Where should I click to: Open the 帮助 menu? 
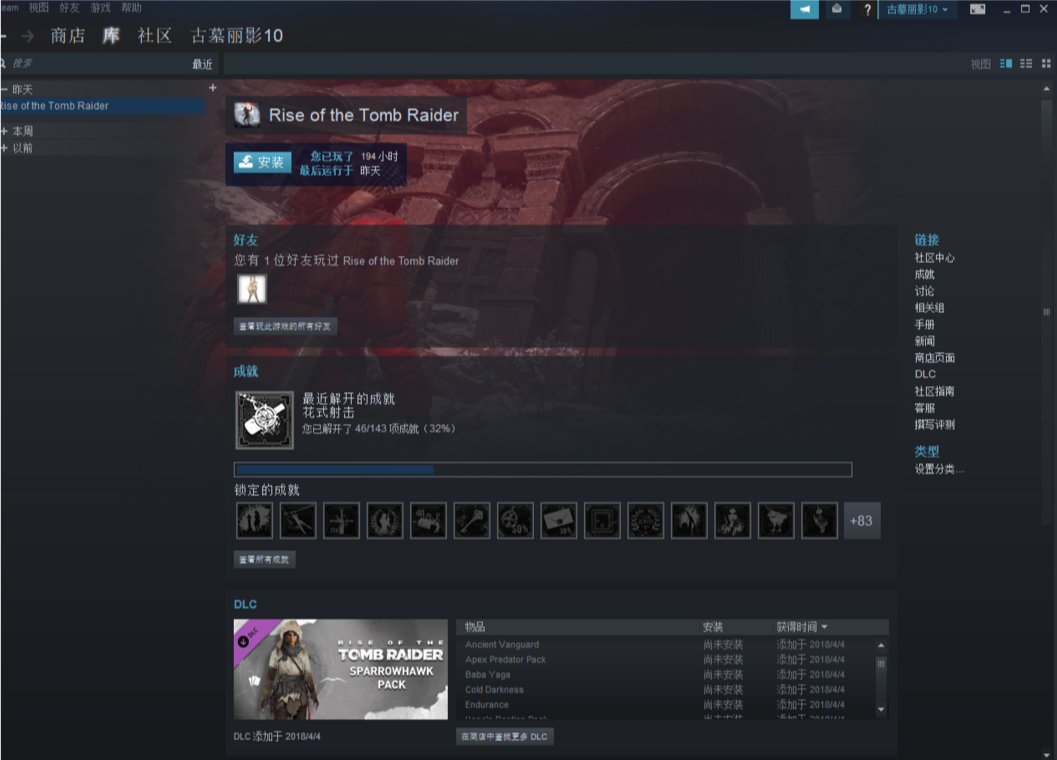tap(131, 7)
